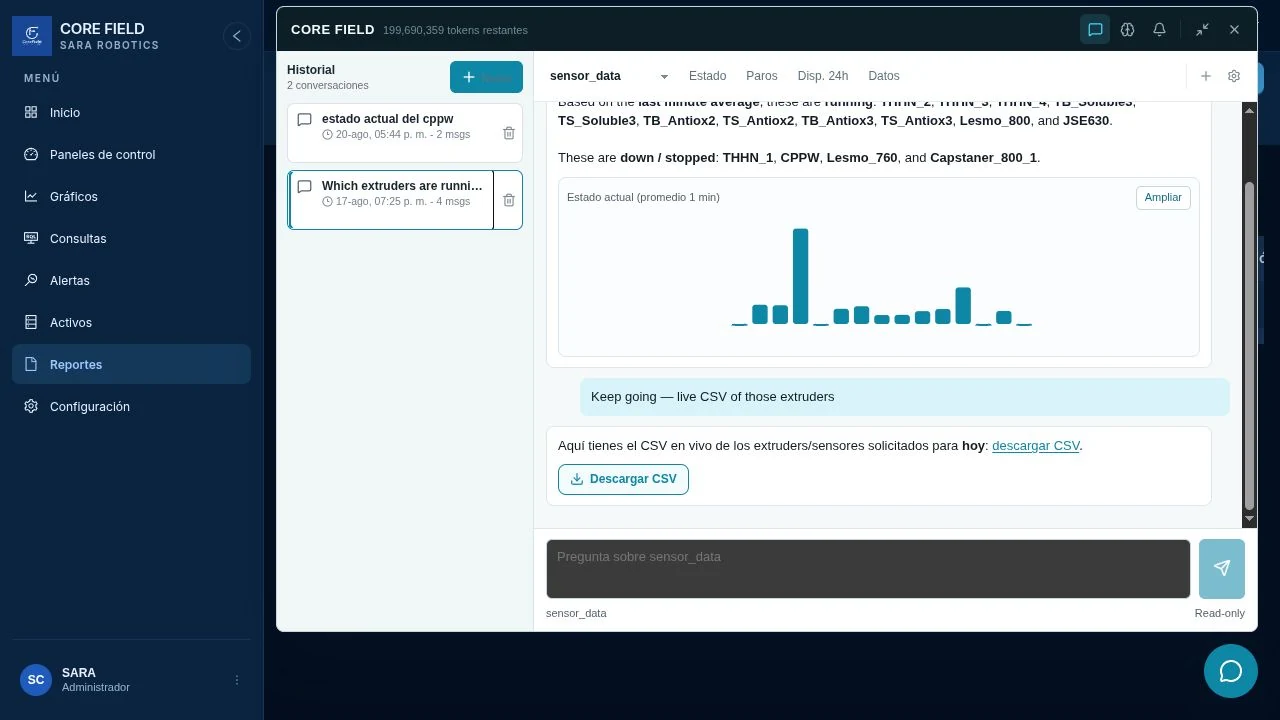Open 'Which extruders are runni...' conversation
The width and height of the screenshot is (1280, 720).
391,200
